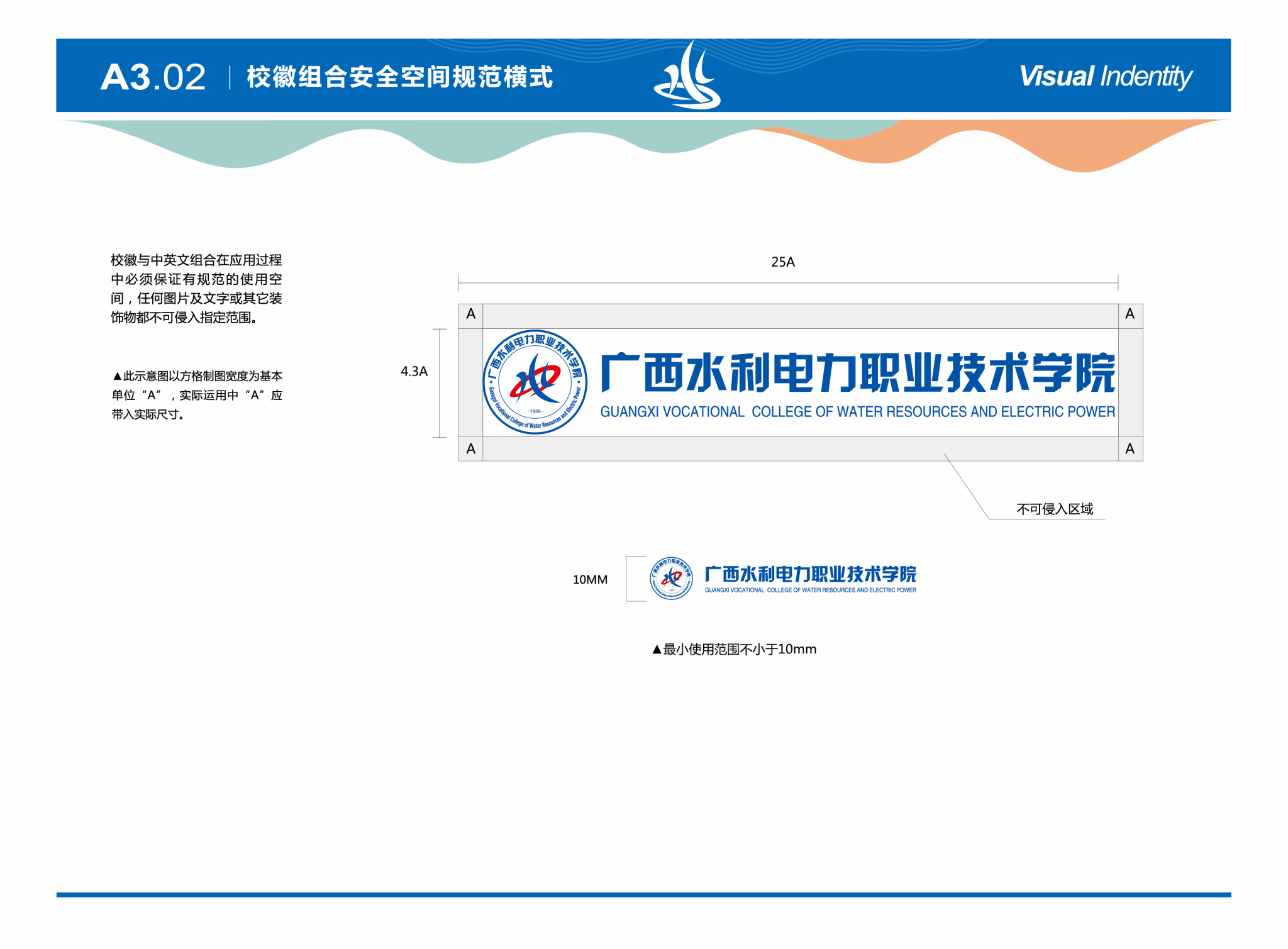Click the '25A' width dimension label

coord(782,262)
